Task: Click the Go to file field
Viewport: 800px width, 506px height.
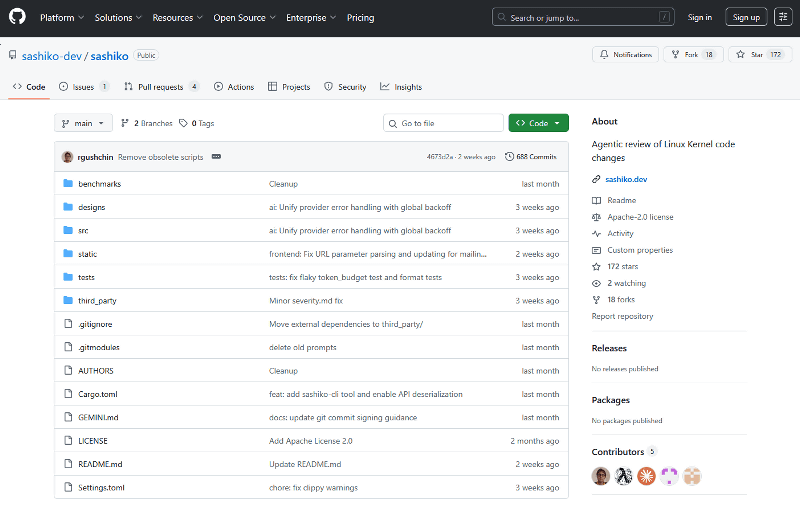Action: coord(444,123)
